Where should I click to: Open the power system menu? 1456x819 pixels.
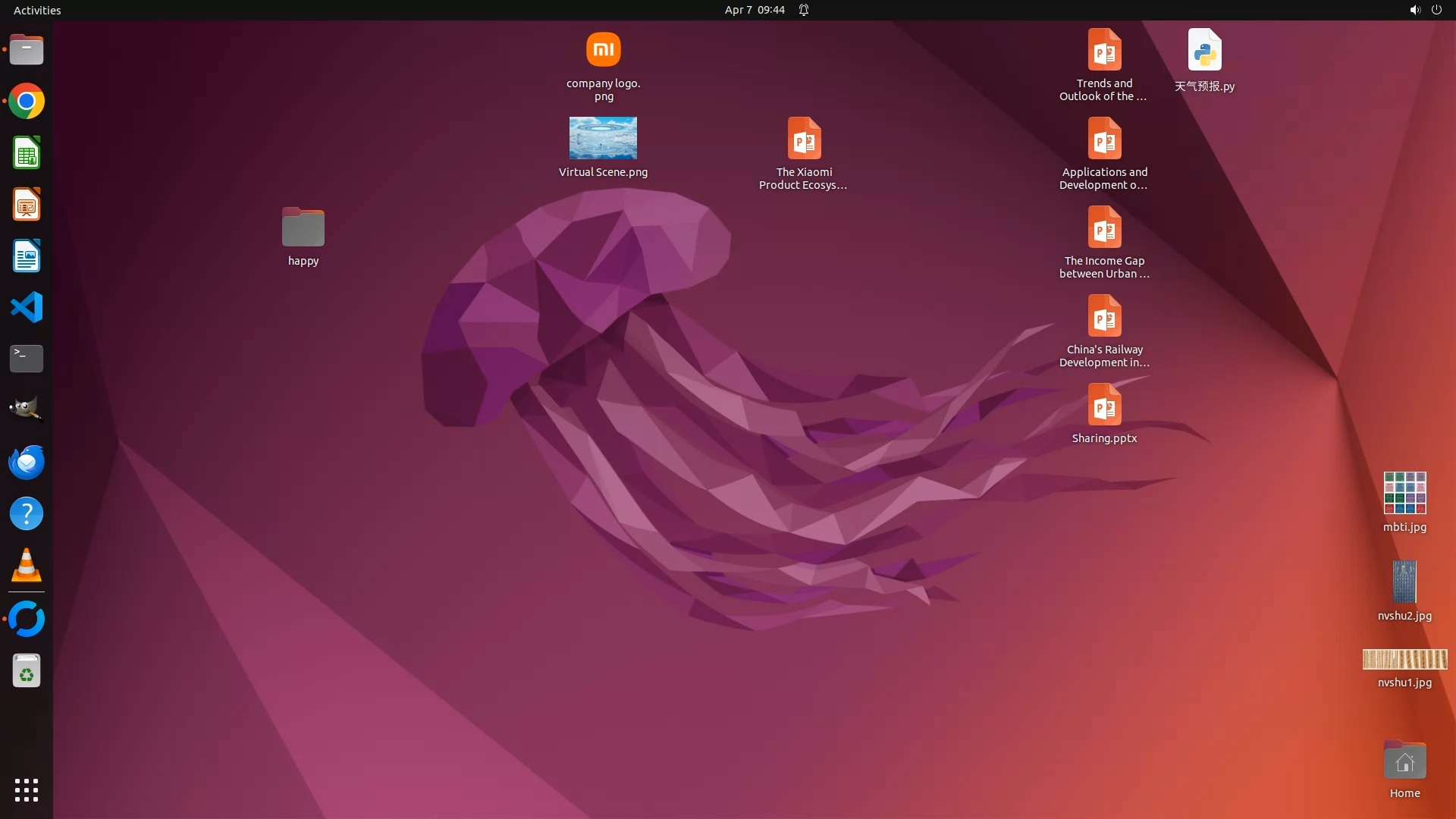1436,10
